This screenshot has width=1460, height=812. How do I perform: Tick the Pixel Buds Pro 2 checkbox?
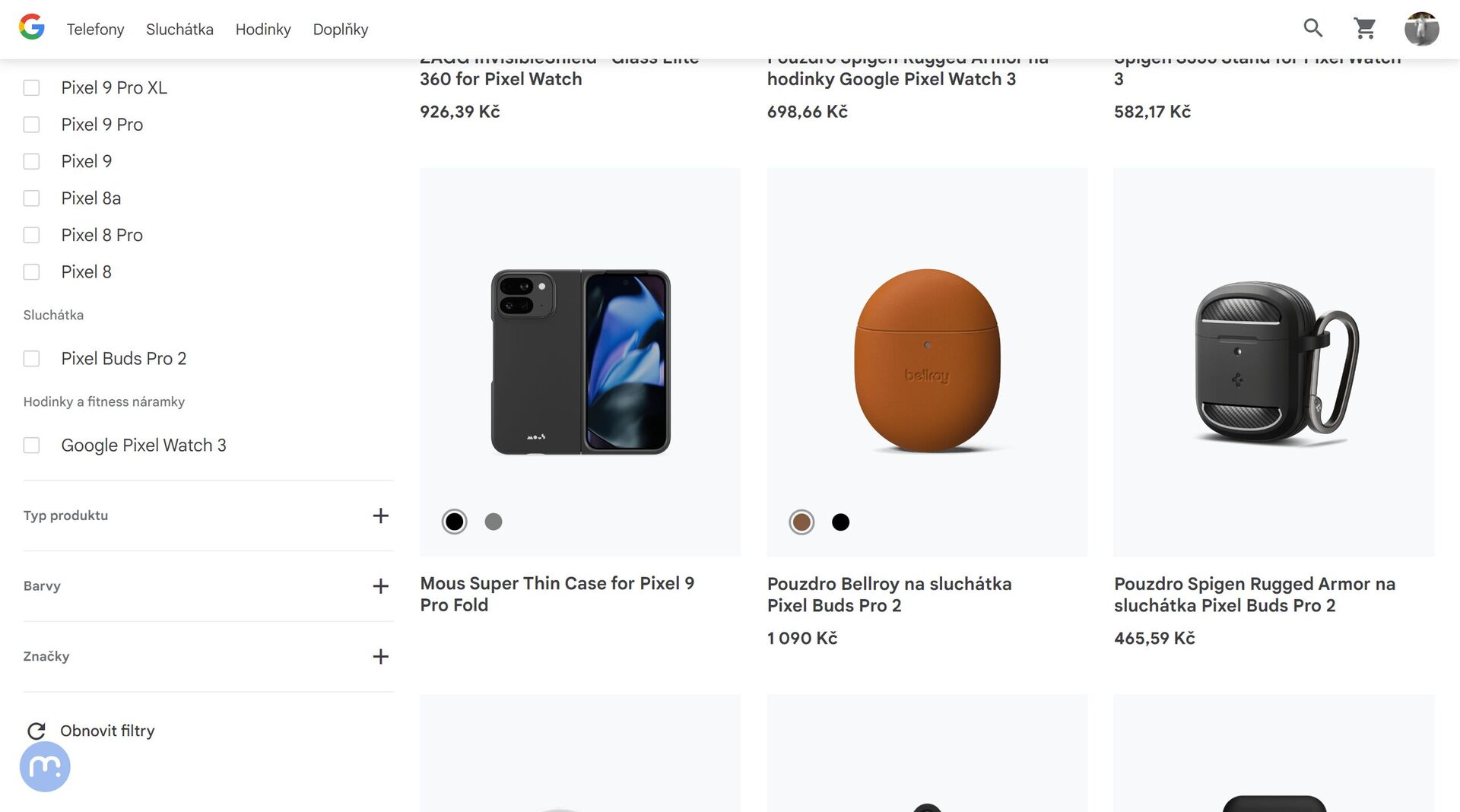[31, 359]
